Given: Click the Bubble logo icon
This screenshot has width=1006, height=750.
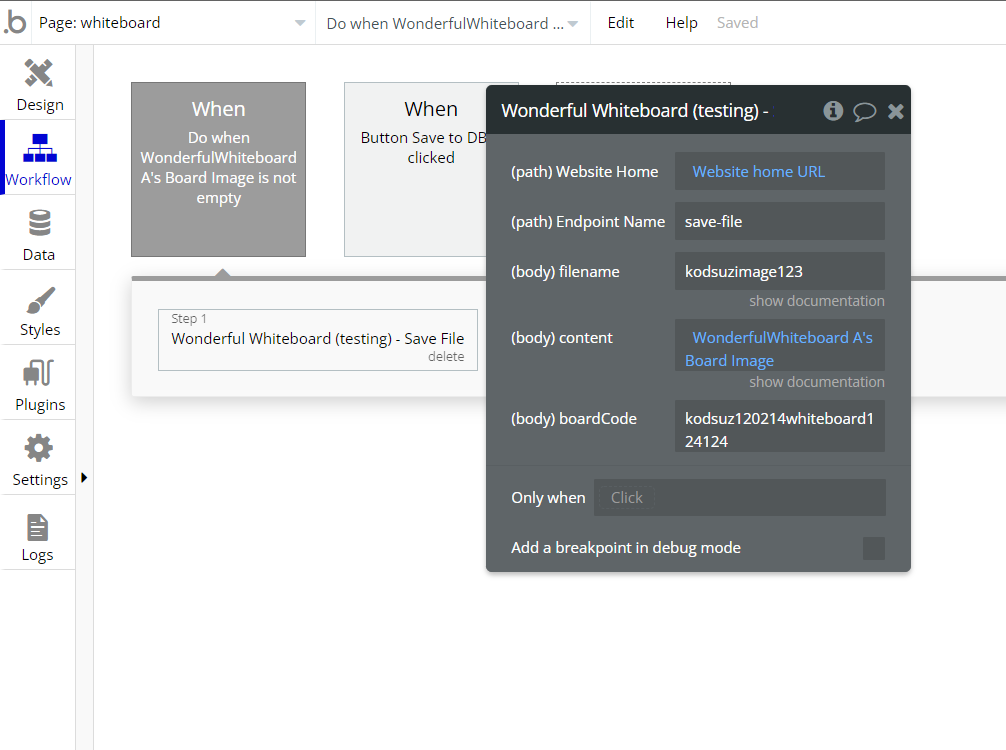Looking at the screenshot, I should pyautogui.click(x=15, y=22).
